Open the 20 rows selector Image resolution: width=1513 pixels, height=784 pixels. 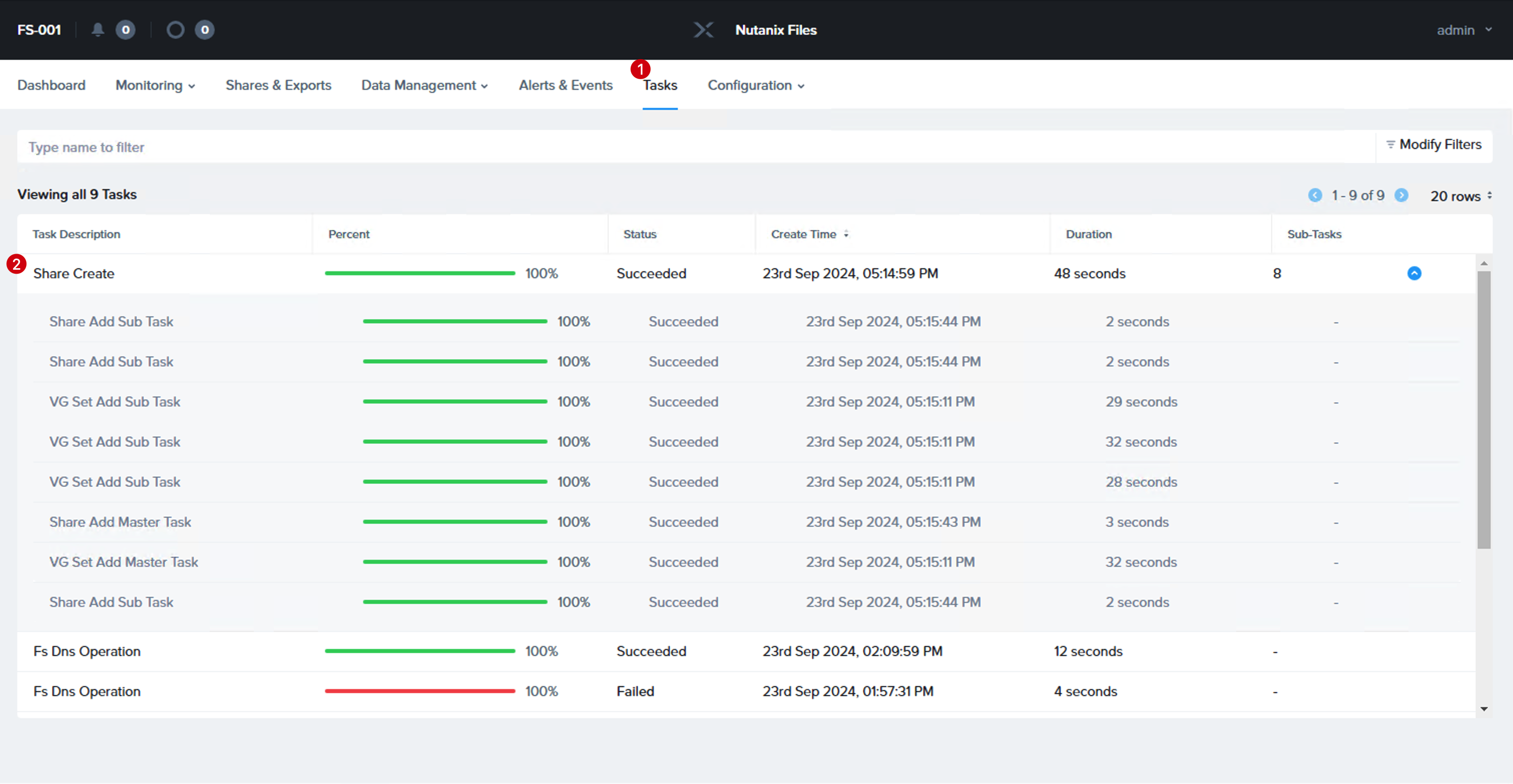(x=1461, y=195)
